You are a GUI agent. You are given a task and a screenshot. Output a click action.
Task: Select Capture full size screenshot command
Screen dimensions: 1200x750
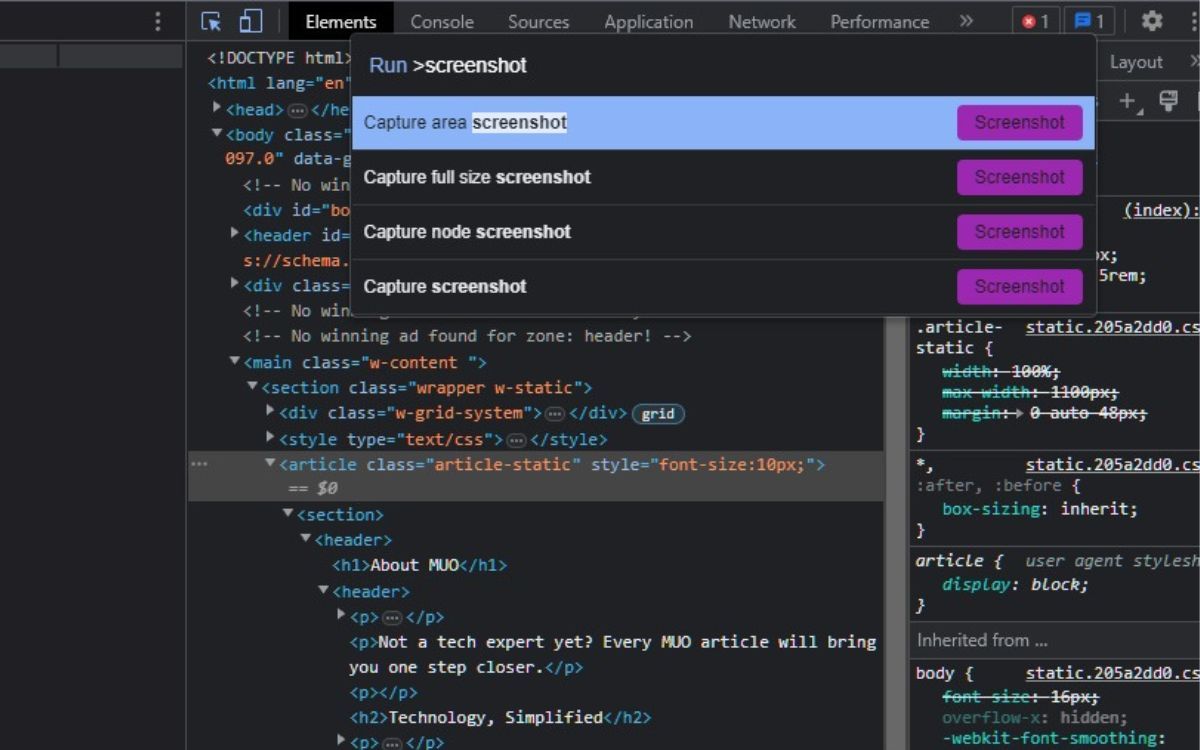click(477, 177)
